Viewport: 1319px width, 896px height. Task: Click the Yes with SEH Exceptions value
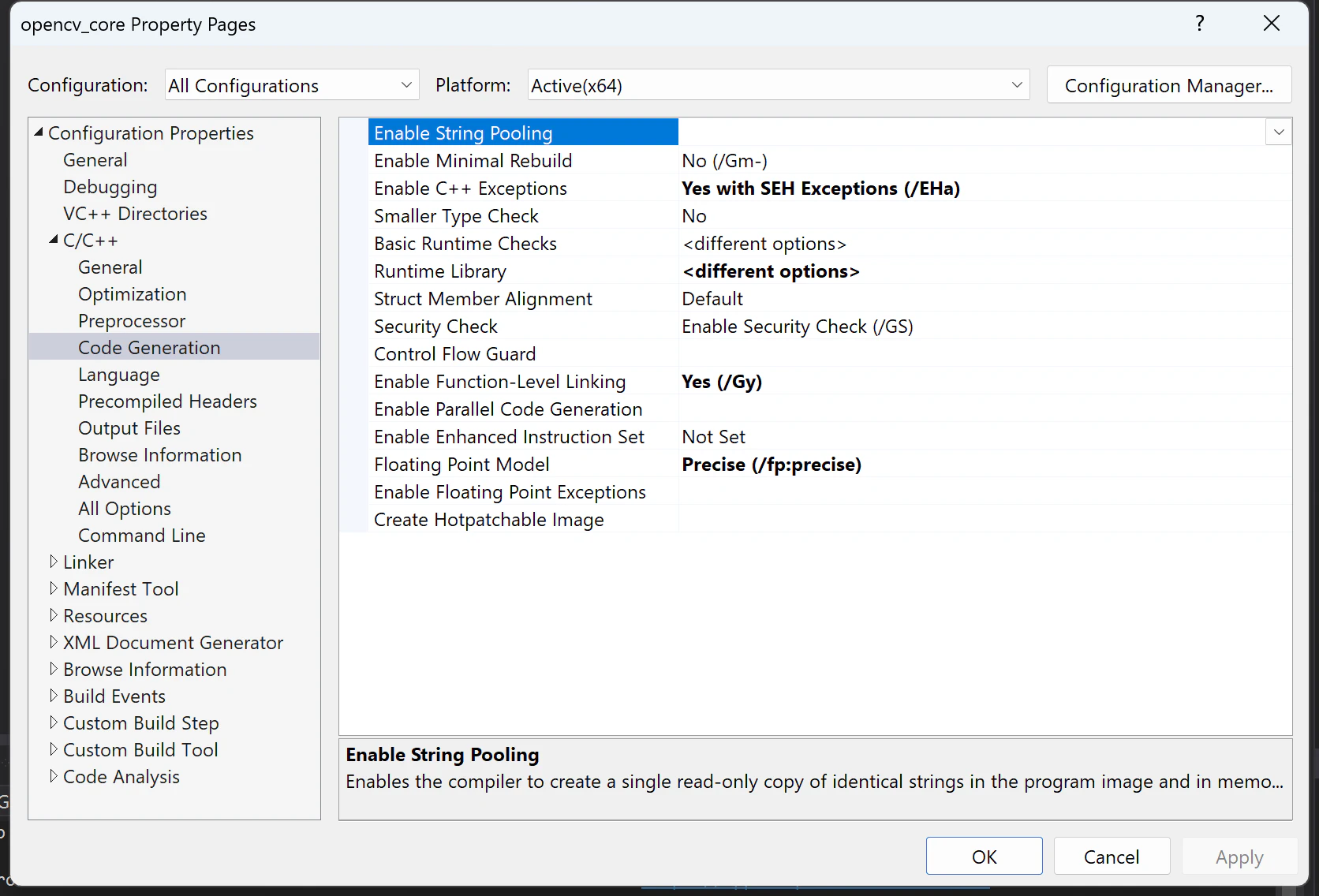click(x=820, y=189)
